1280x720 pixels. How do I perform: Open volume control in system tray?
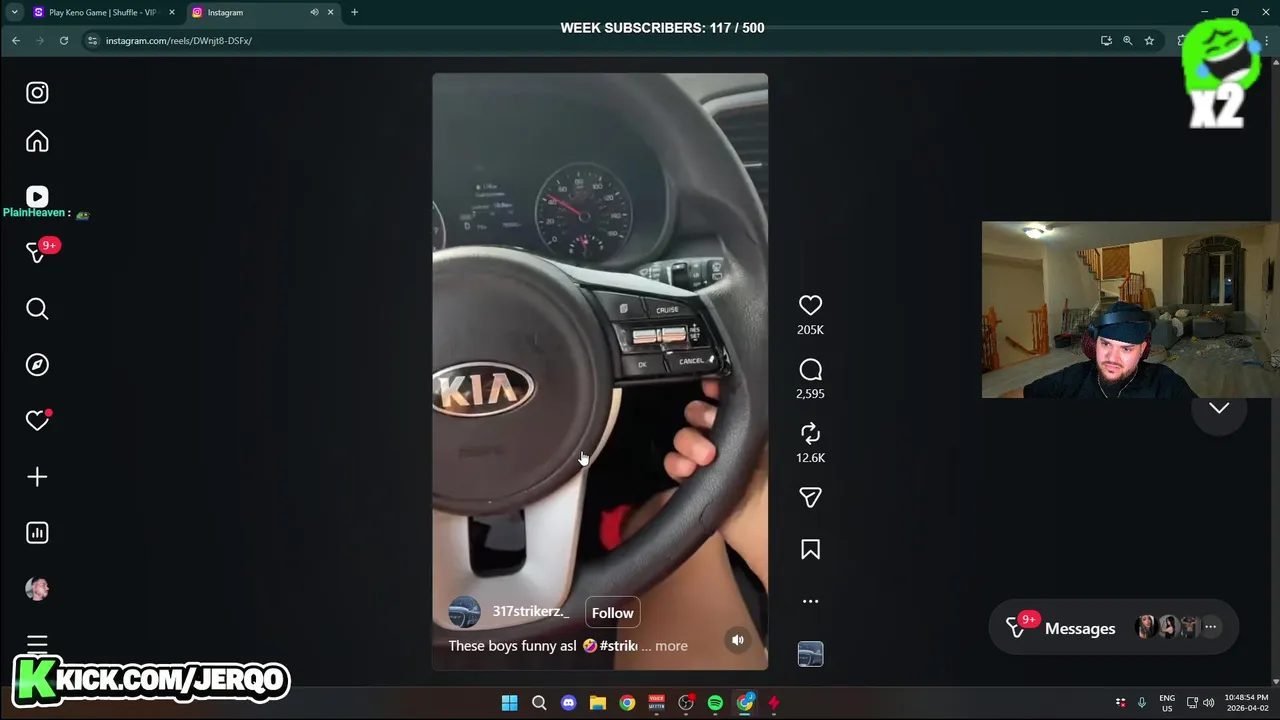tap(1208, 702)
